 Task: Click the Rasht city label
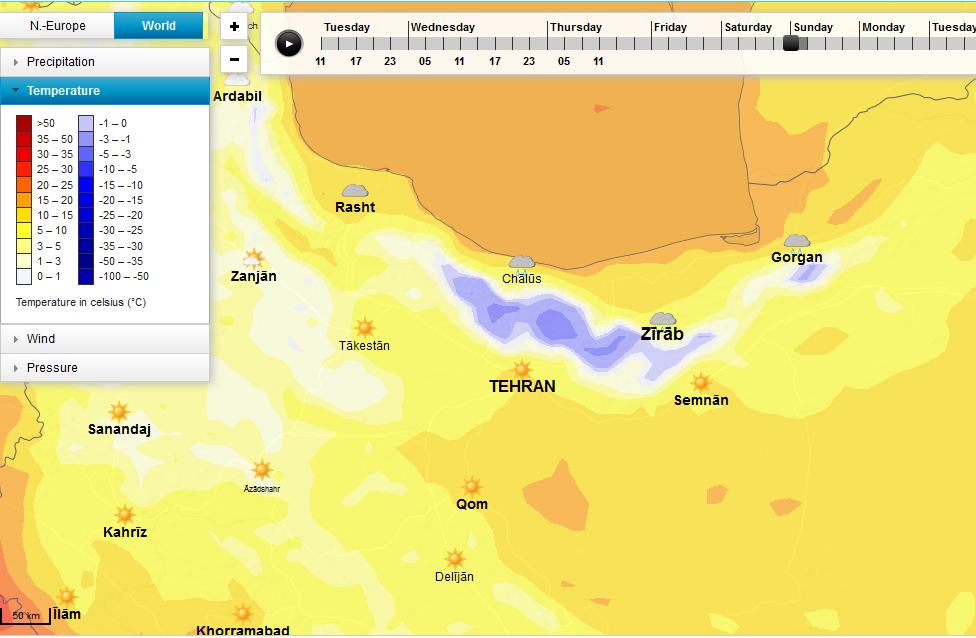(x=355, y=207)
